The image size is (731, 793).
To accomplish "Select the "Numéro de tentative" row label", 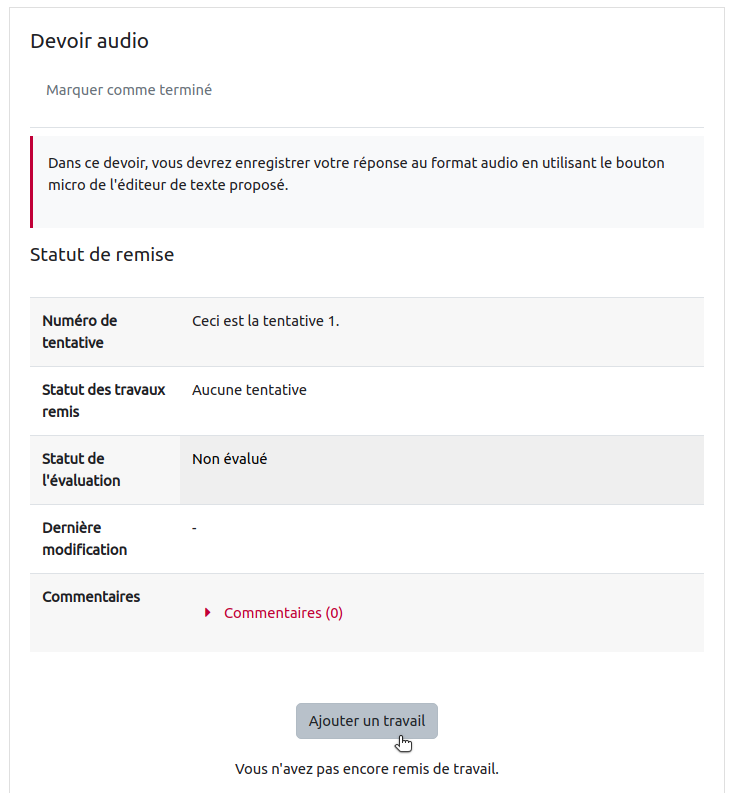I will (79, 332).
